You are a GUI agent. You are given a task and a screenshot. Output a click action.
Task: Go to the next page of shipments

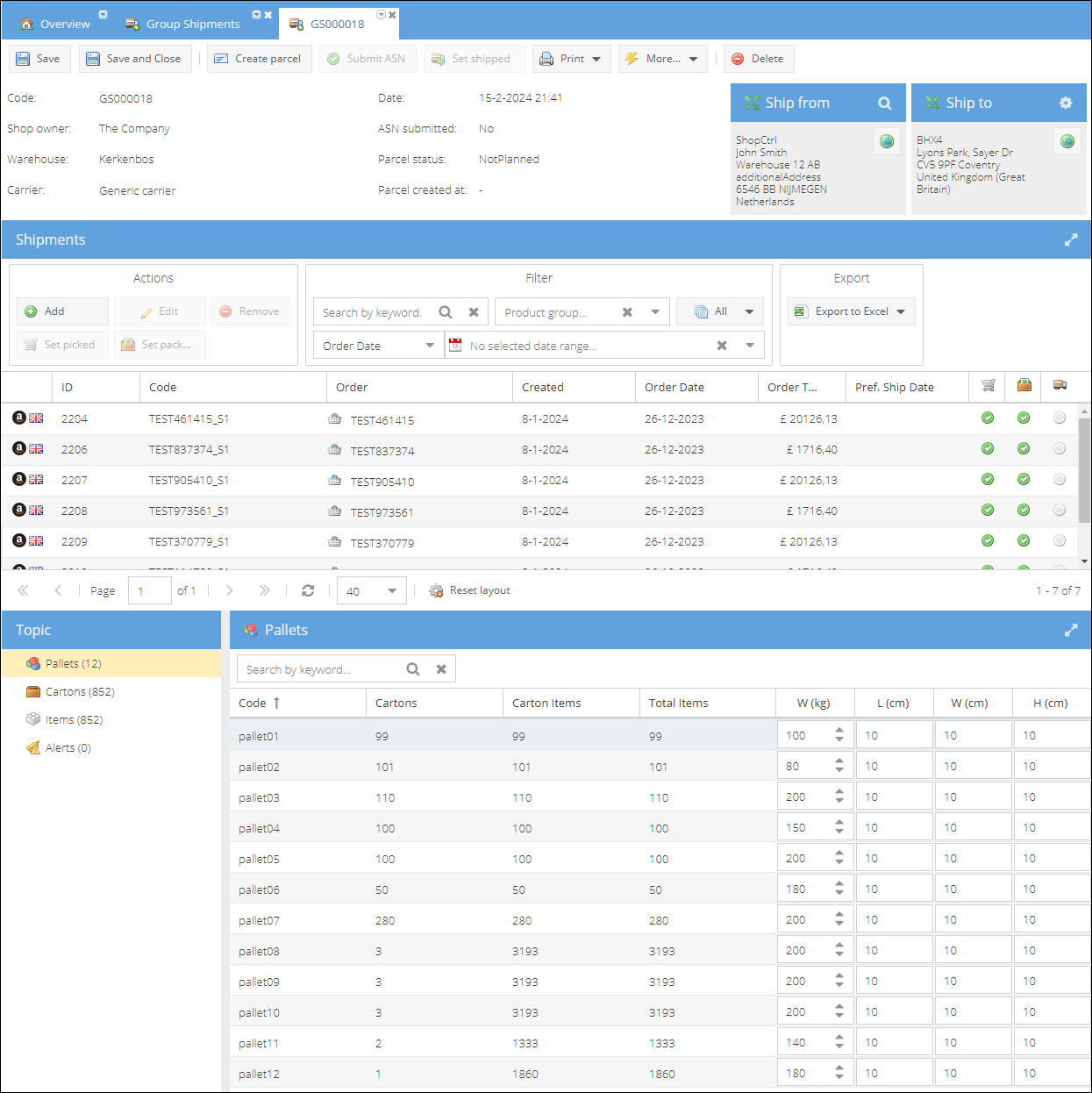230,590
